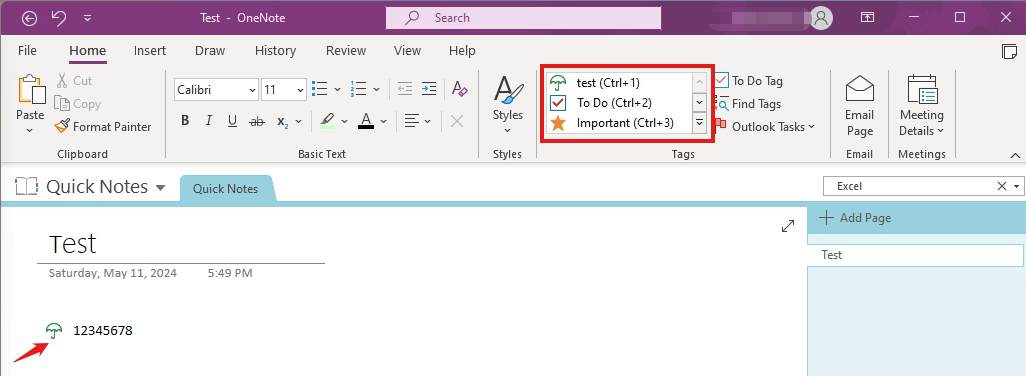Expand the subscript/superscript dropdown arrow
The width and height of the screenshot is (1026, 376).
pyautogui.click(x=298, y=122)
